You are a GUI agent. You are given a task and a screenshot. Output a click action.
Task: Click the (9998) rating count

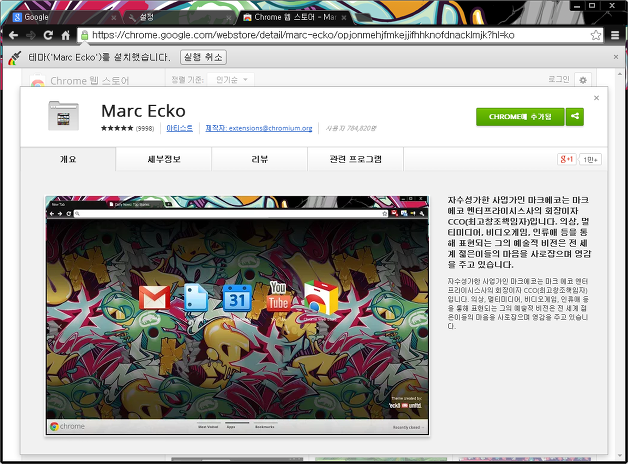coord(145,129)
